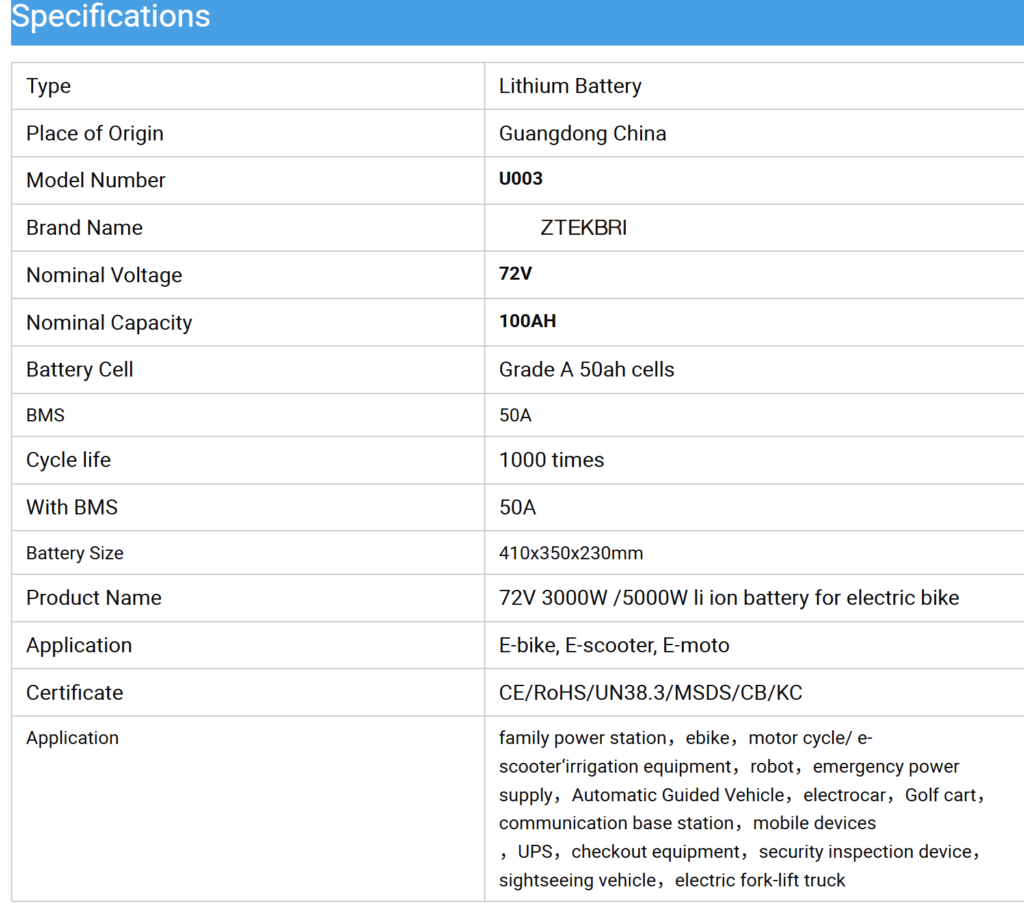Screen dimensions: 1024x904
Task: Click the Battery Size label
Action: 75,553
